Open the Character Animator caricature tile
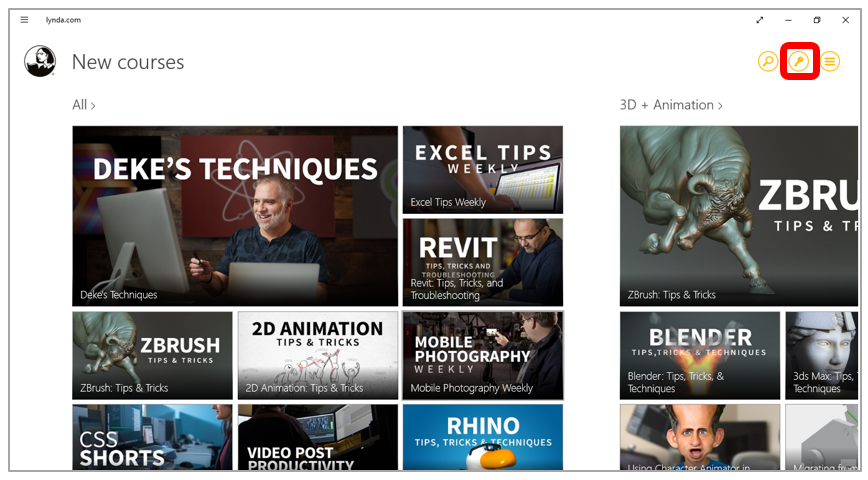Screen dimensions: 868x480 click(x=700, y=437)
